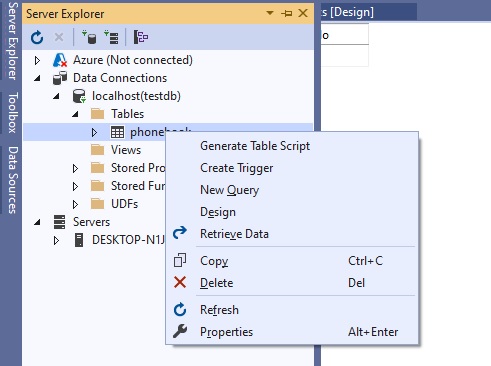Click the tree-diagram icon in Server Explorer toolbar

click(x=141, y=37)
